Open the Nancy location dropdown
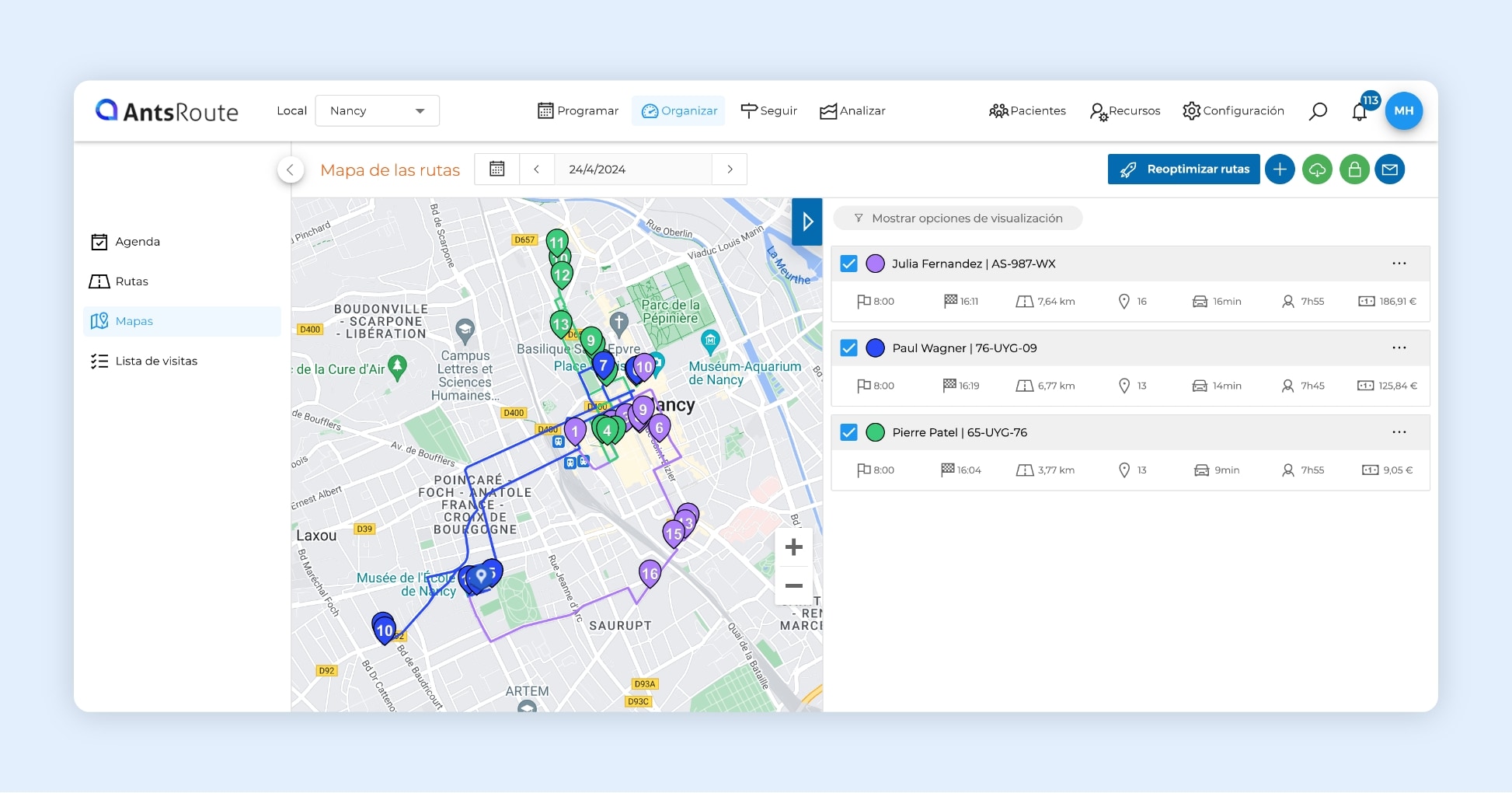 click(377, 111)
